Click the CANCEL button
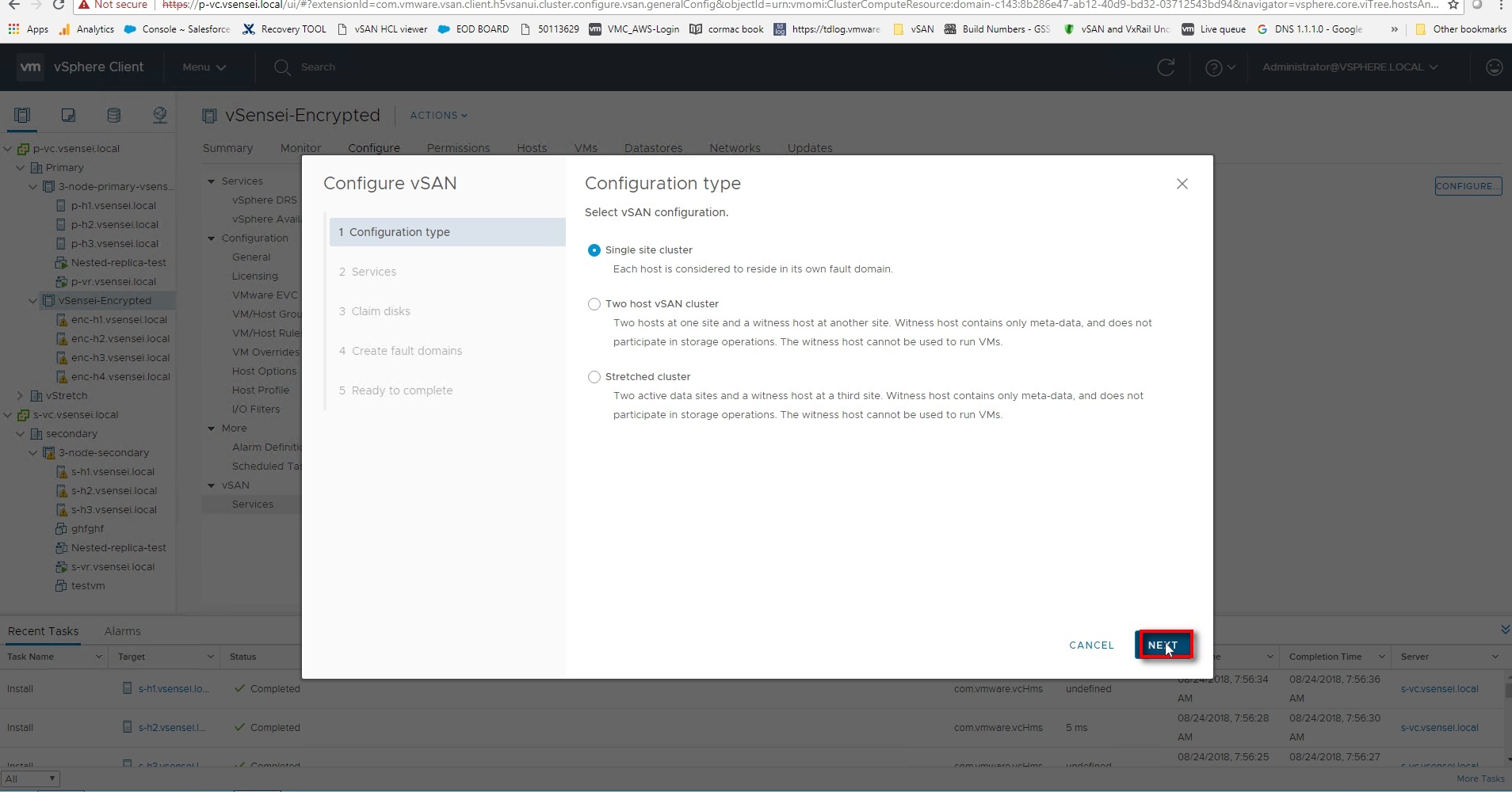 (x=1091, y=645)
